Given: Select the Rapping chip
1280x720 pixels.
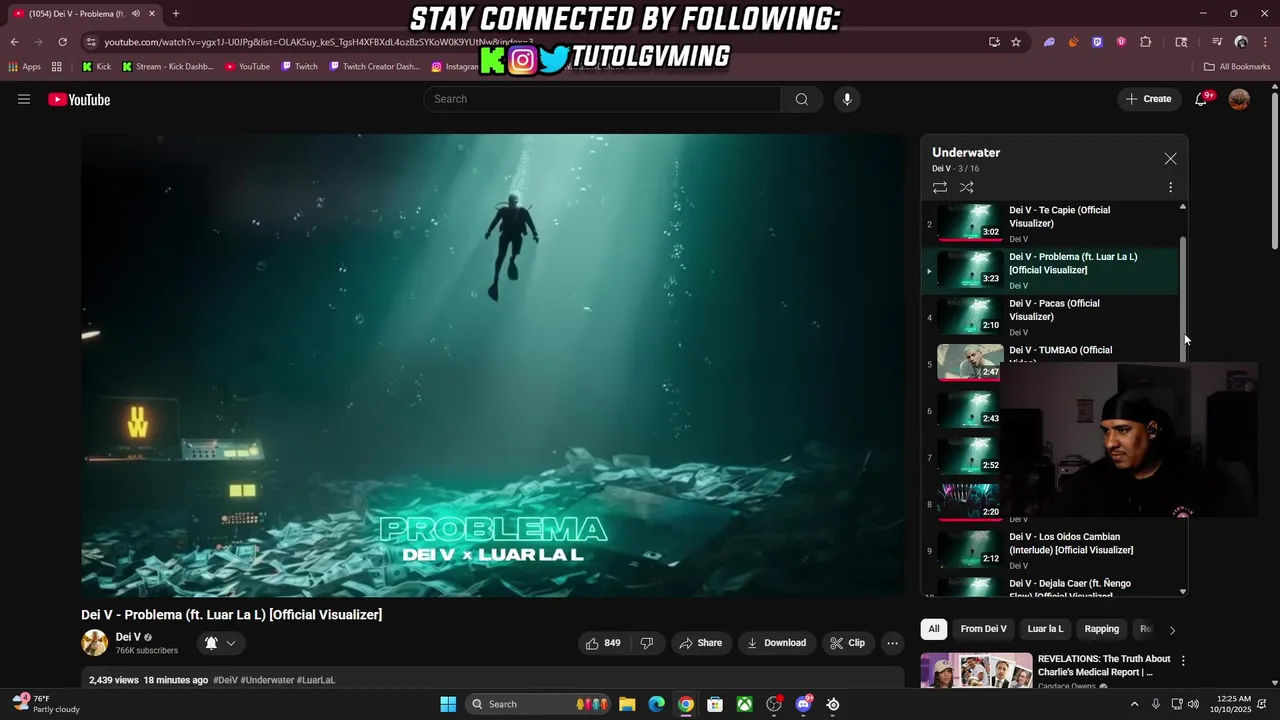Looking at the screenshot, I should (1102, 629).
